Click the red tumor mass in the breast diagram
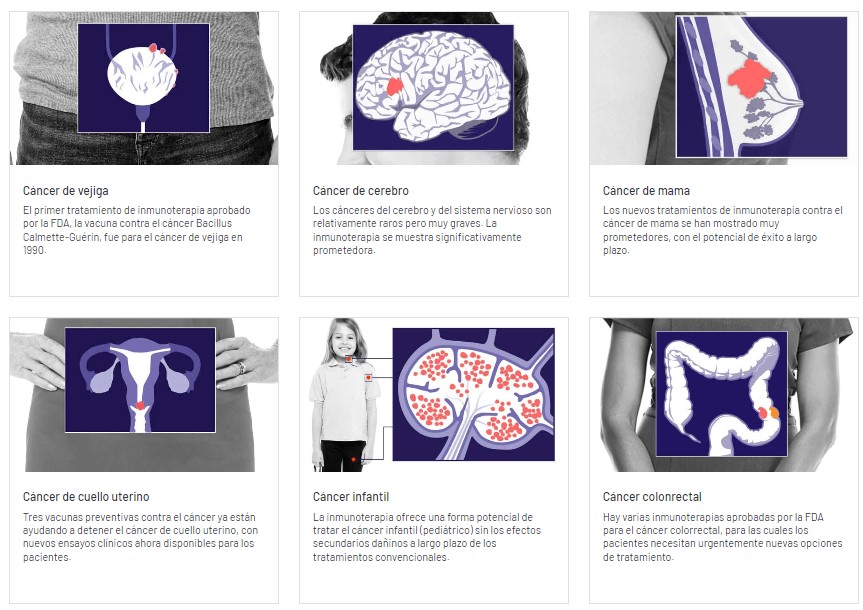863x610 pixels. click(748, 79)
